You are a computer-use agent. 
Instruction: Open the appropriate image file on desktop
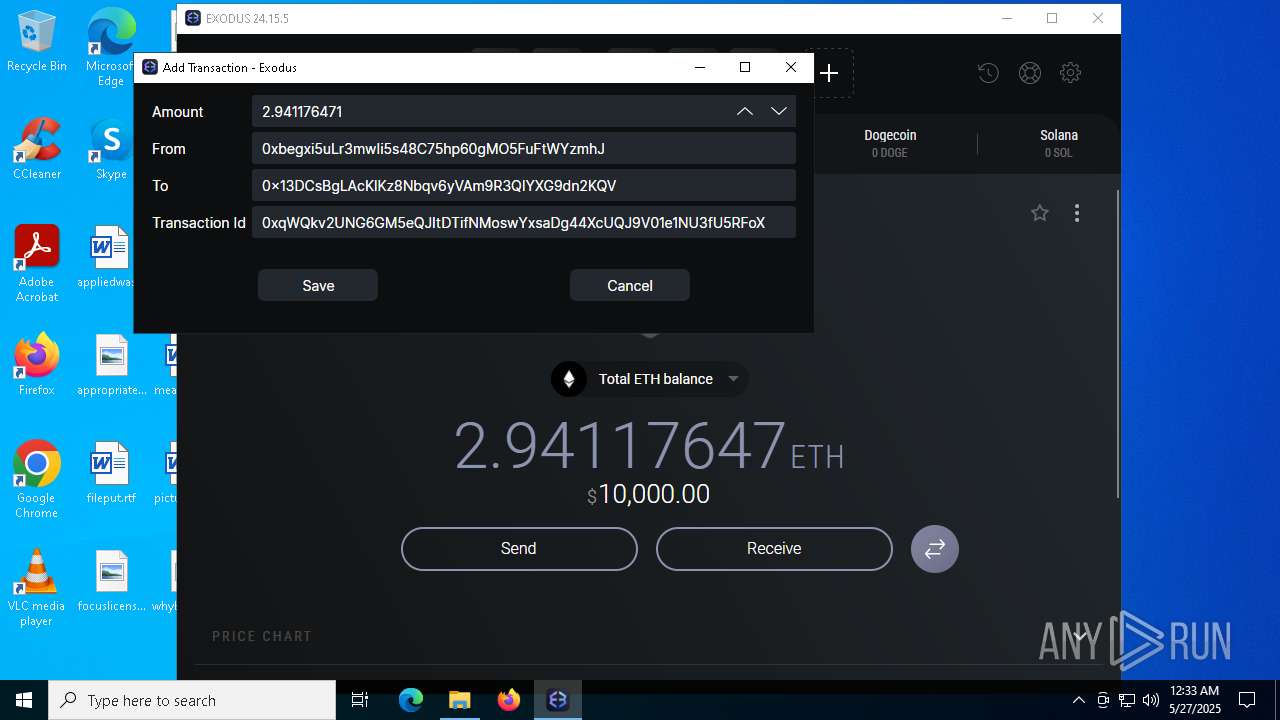(x=111, y=365)
